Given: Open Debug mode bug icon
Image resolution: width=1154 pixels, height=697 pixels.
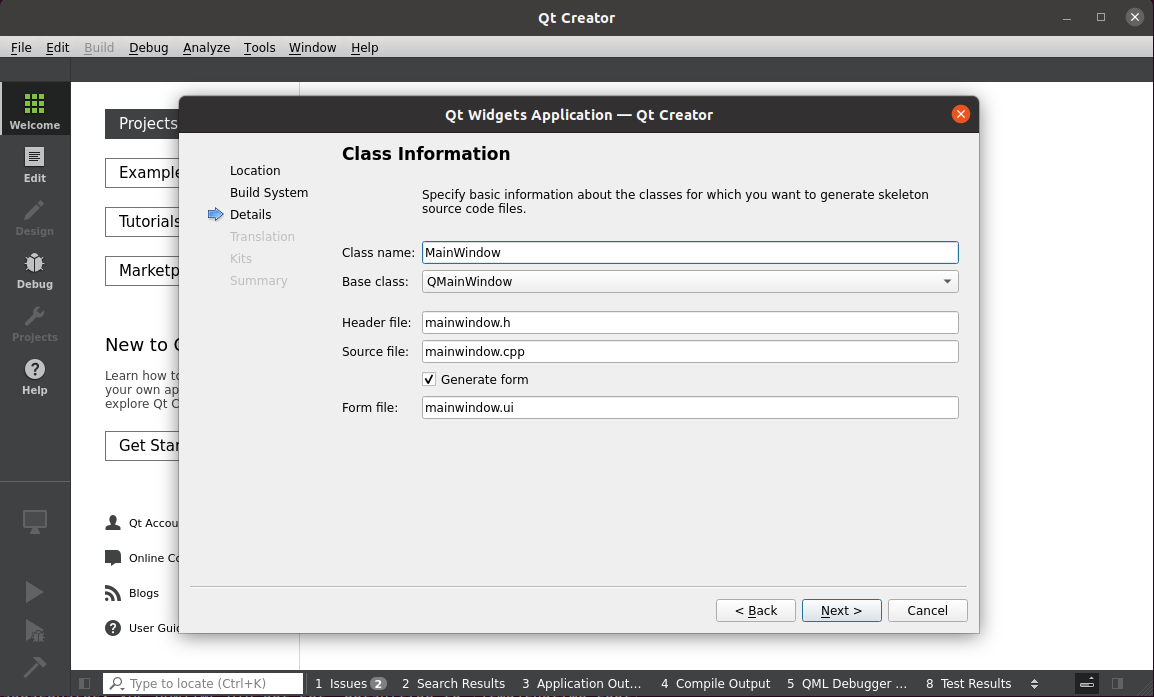Looking at the screenshot, I should pyautogui.click(x=35, y=263).
